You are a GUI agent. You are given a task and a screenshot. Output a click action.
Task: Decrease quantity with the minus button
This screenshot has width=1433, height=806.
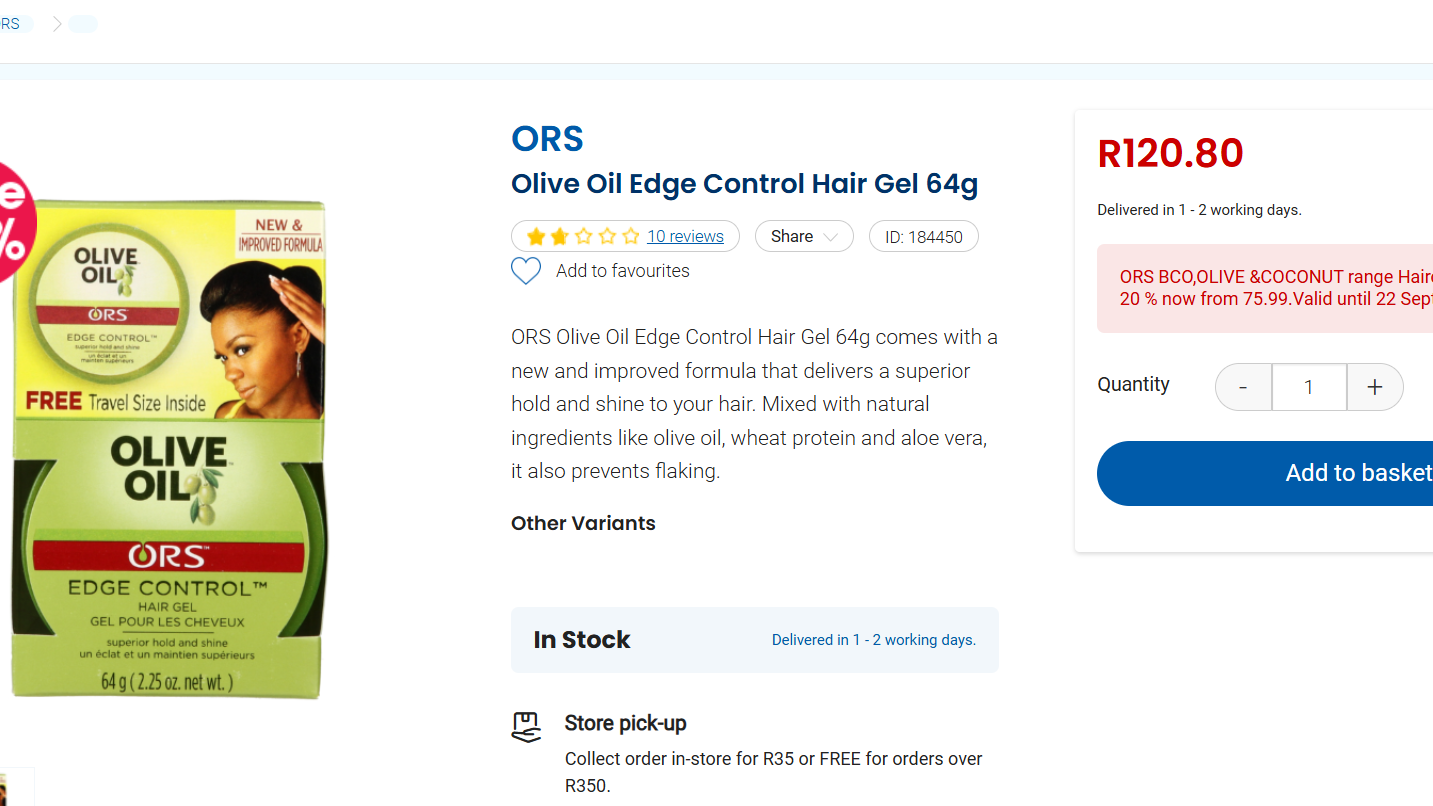click(1243, 387)
